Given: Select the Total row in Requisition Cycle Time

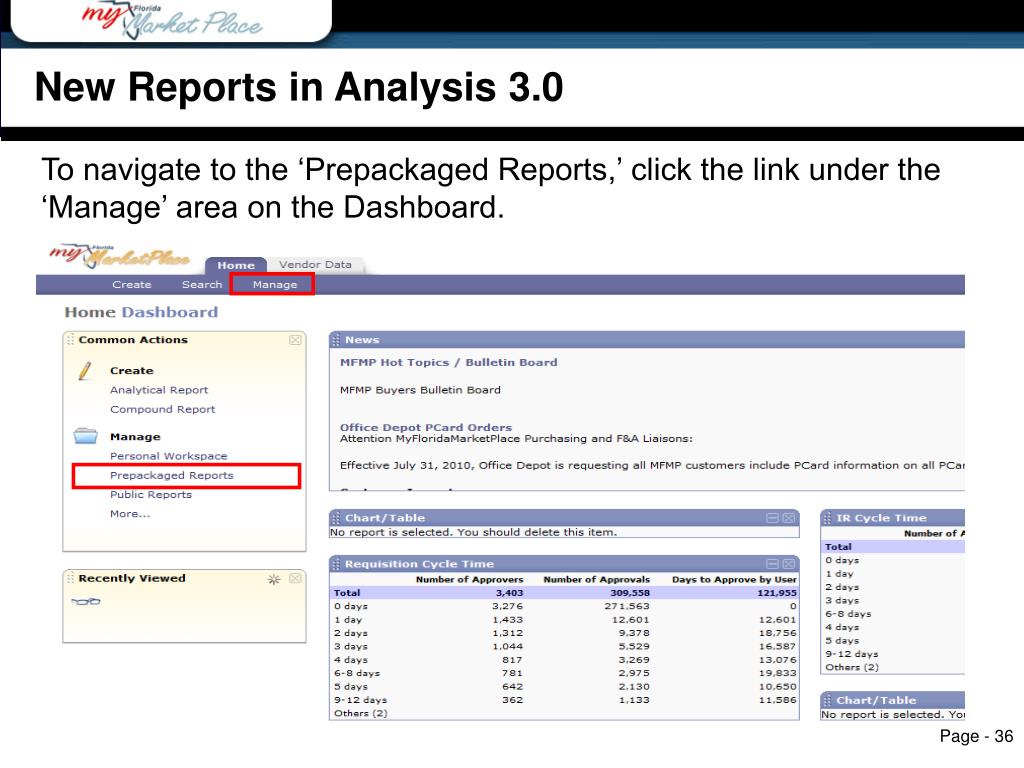Looking at the screenshot, I should coord(565,593).
